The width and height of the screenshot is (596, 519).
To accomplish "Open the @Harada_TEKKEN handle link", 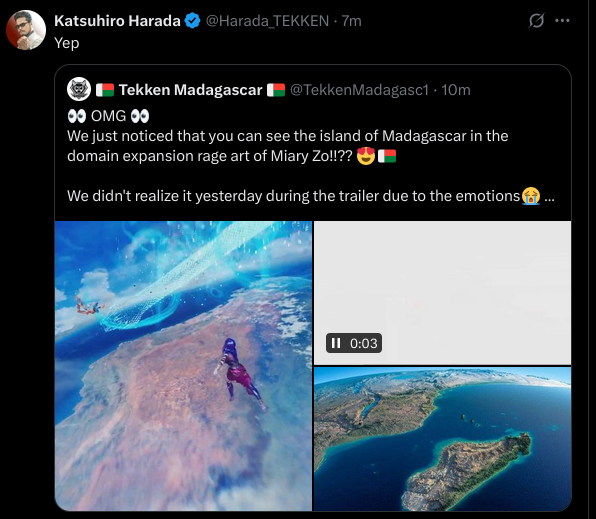I will [267, 21].
